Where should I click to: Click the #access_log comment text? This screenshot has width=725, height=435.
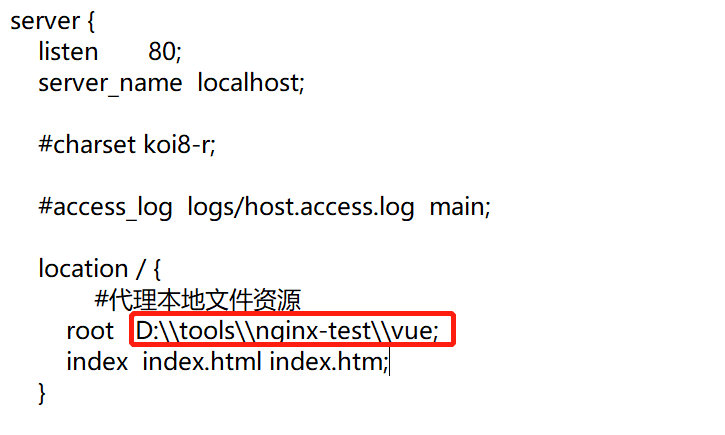105,207
